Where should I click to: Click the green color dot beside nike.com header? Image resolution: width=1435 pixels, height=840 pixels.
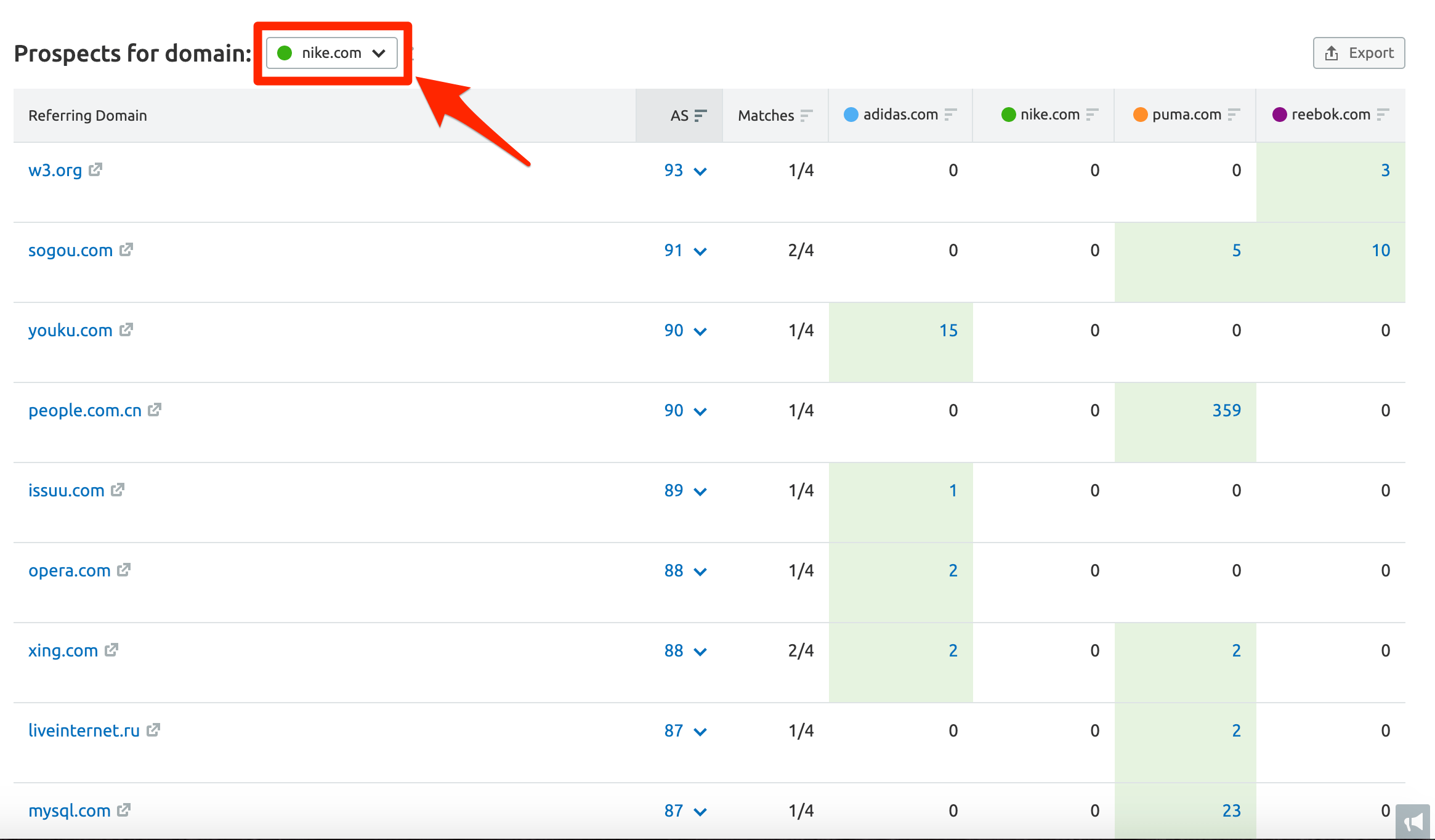1009,115
